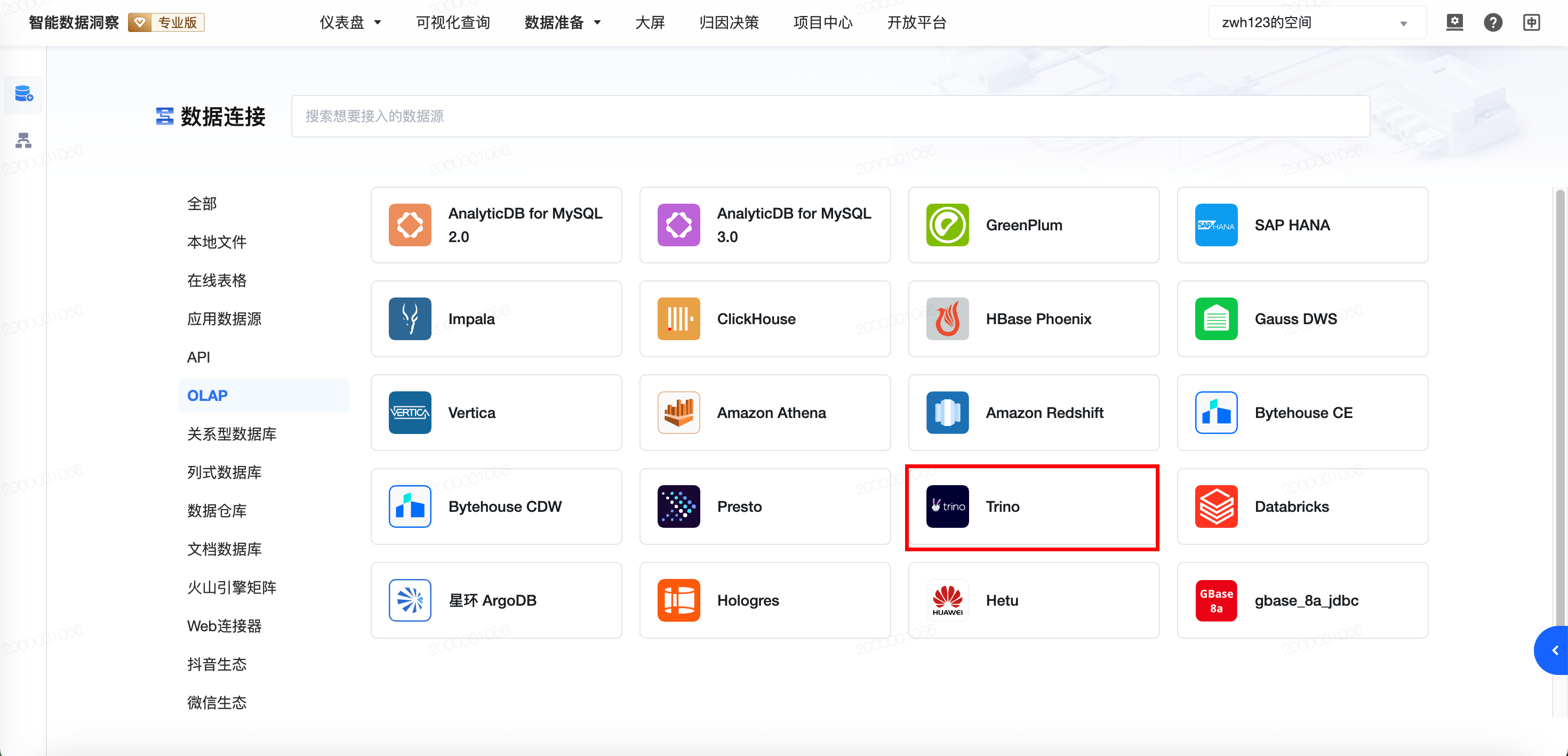Viewport: 1568px width, 756px height.
Task: Click the Bytehouse CDW icon
Action: pyautogui.click(x=410, y=506)
